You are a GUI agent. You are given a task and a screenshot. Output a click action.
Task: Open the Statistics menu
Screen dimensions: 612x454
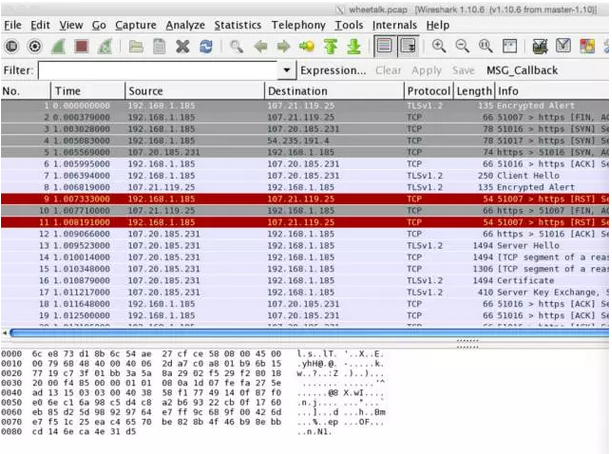point(238,25)
